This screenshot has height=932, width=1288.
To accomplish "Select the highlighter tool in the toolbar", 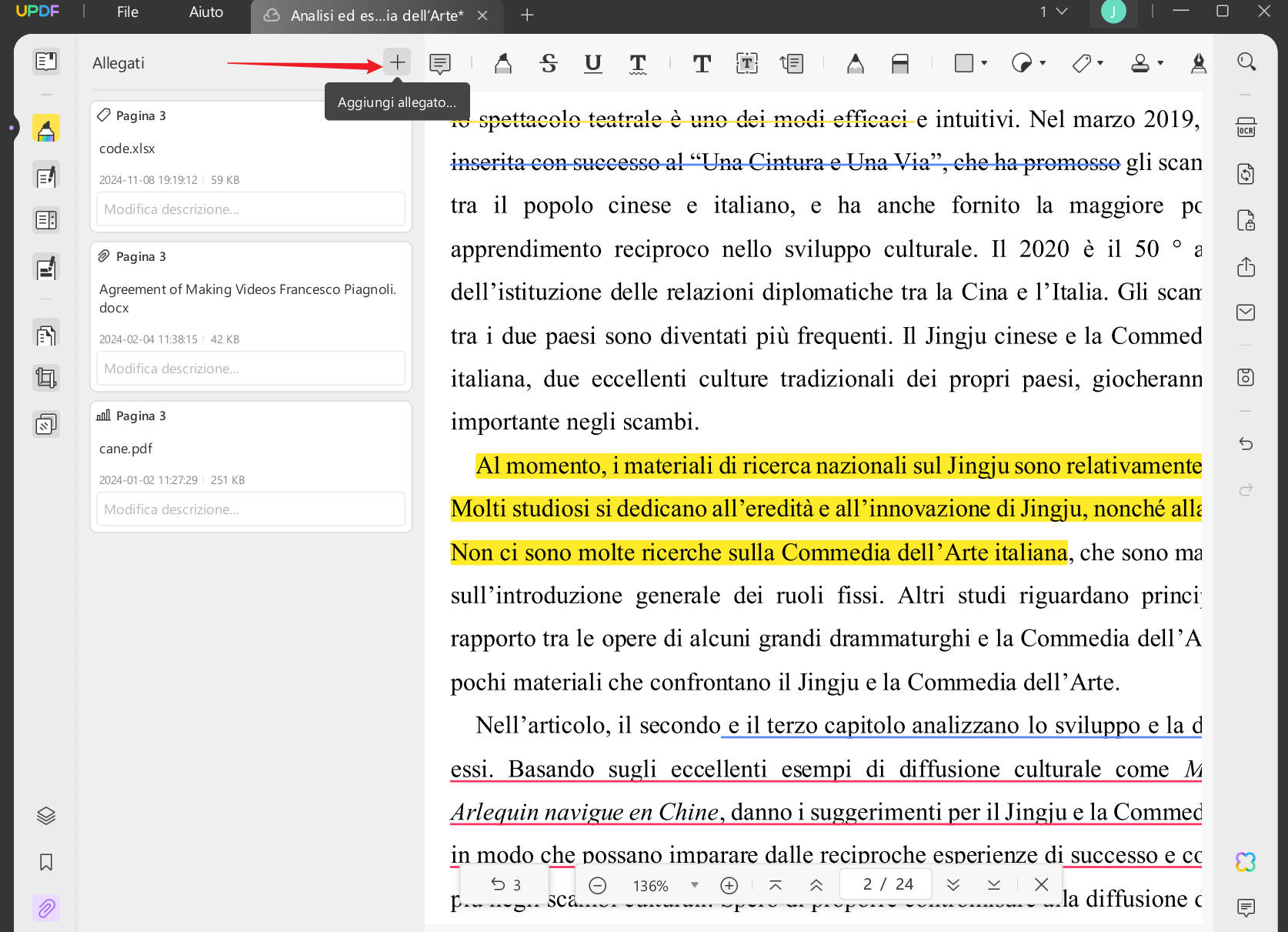I will (503, 63).
